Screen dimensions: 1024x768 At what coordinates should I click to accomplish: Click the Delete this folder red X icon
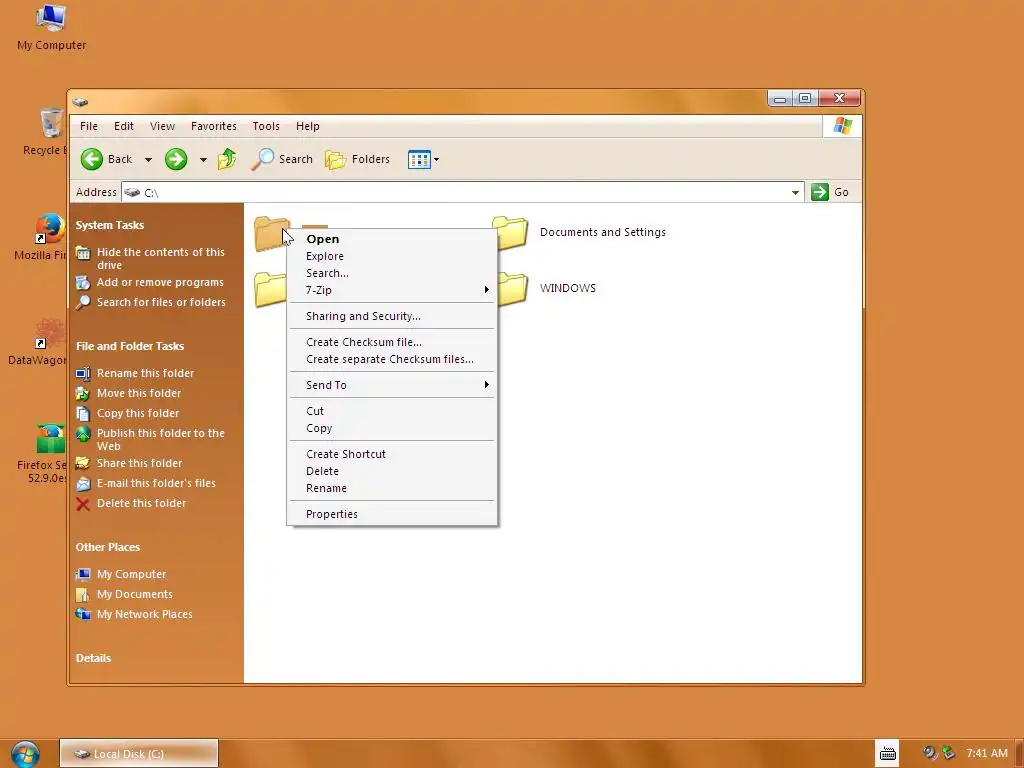pos(83,504)
